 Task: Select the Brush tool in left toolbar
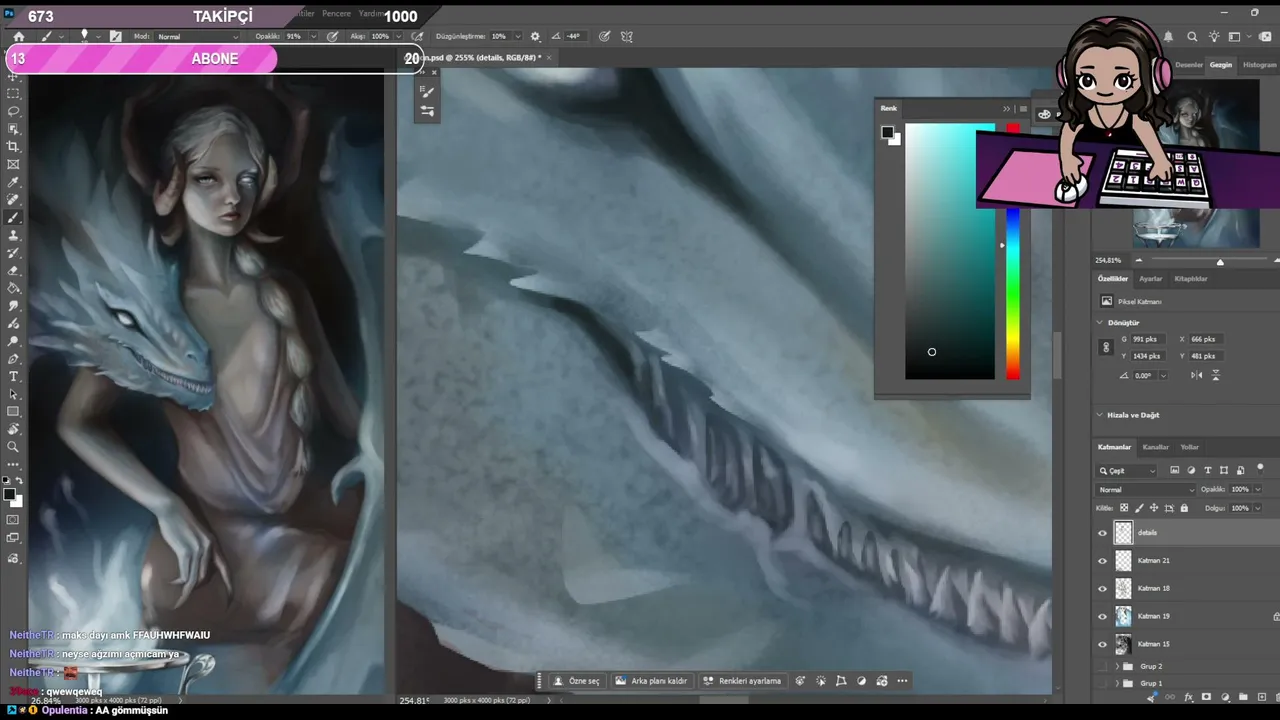(x=13, y=218)
